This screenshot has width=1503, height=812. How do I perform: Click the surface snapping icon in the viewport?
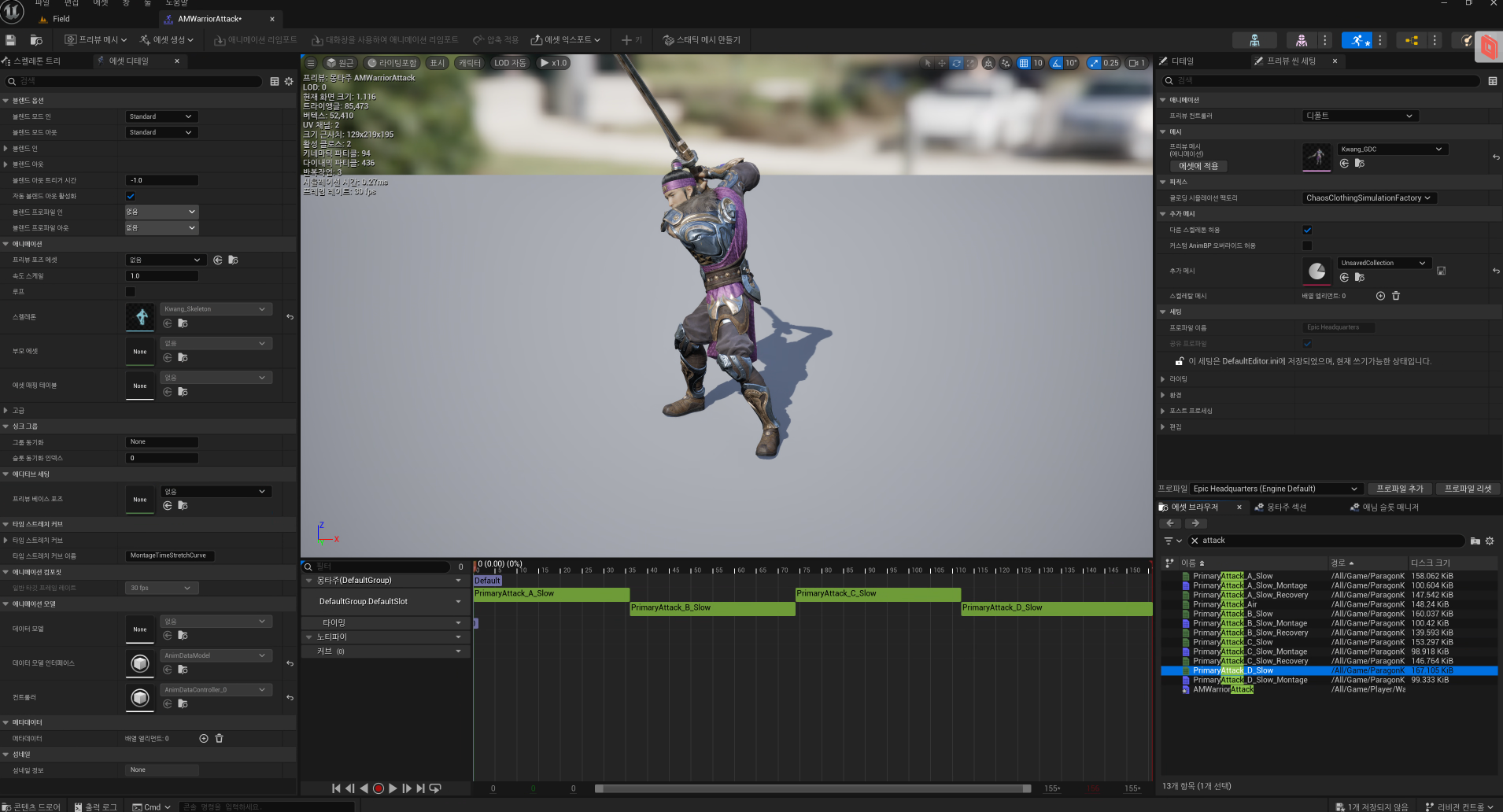[x=1006, y=63]
